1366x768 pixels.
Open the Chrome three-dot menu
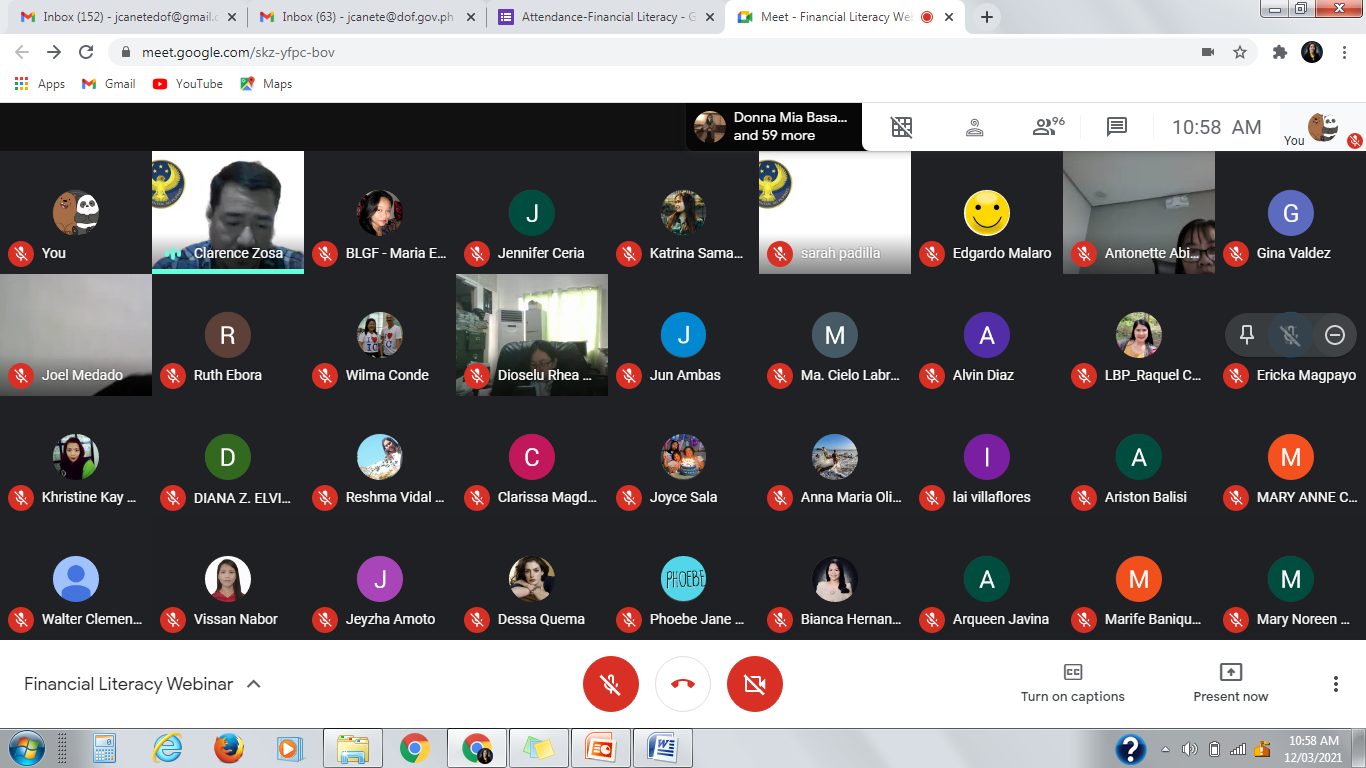[1345, 52]
